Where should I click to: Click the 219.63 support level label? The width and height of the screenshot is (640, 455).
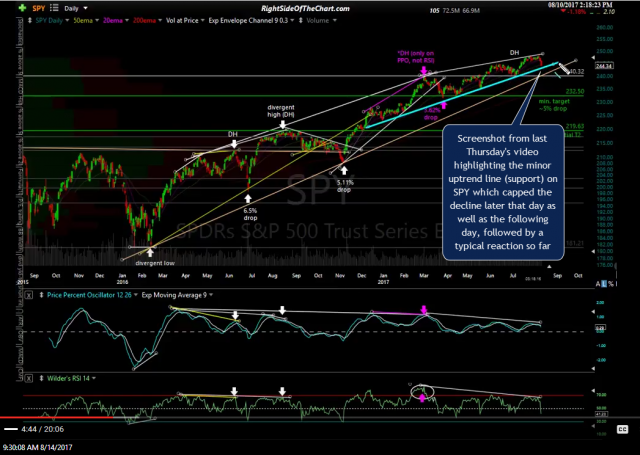(575, 127)
